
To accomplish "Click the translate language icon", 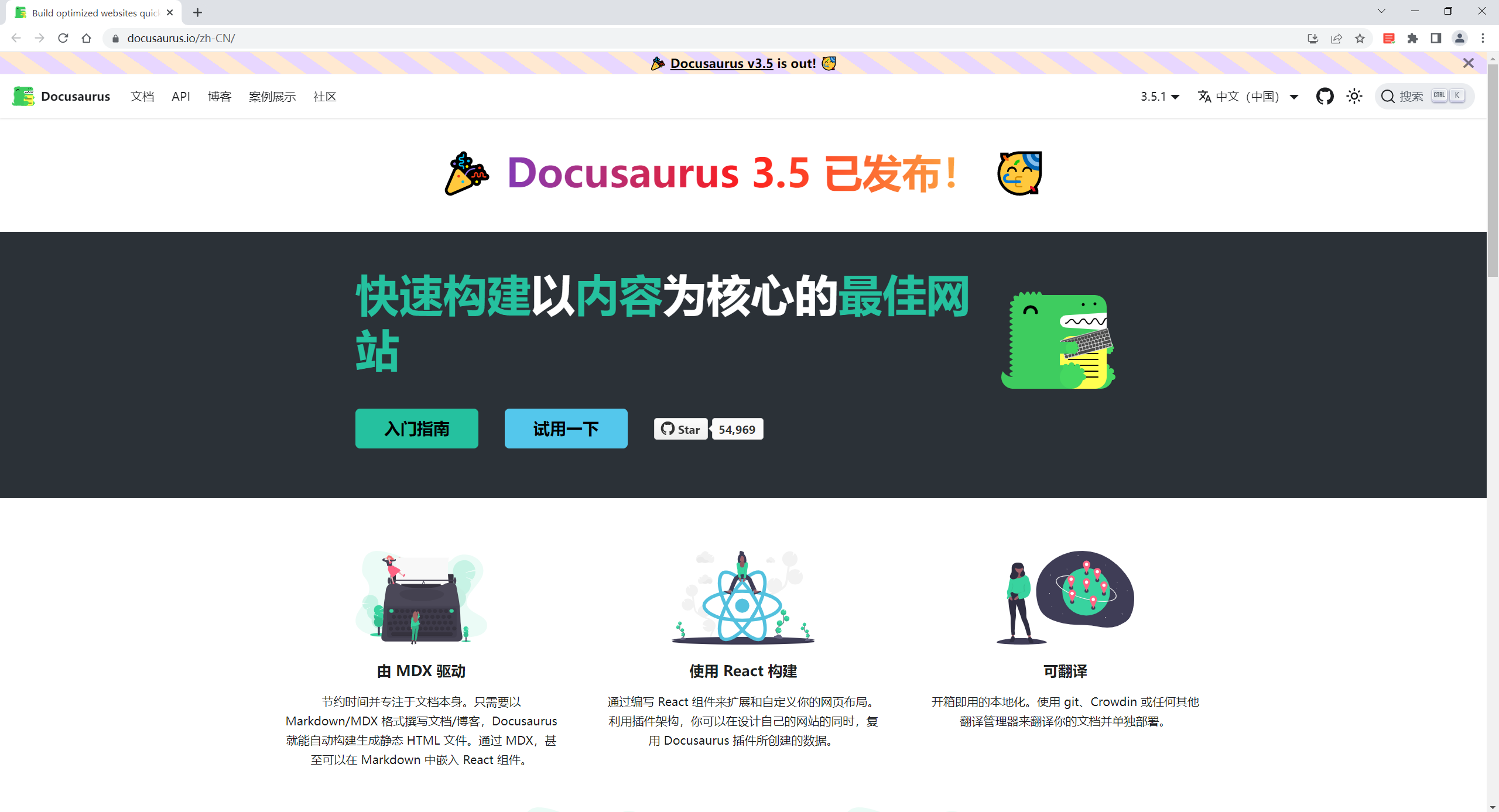I will point(1204,96).
